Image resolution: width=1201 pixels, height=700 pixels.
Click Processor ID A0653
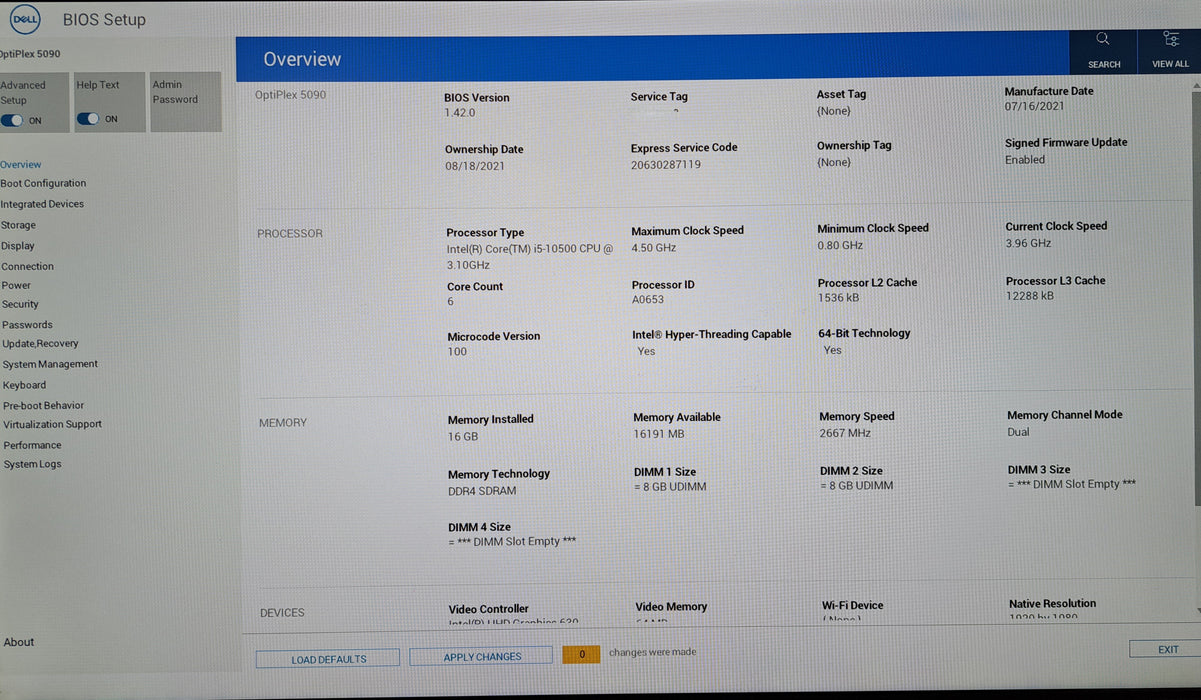coord(647,300)
